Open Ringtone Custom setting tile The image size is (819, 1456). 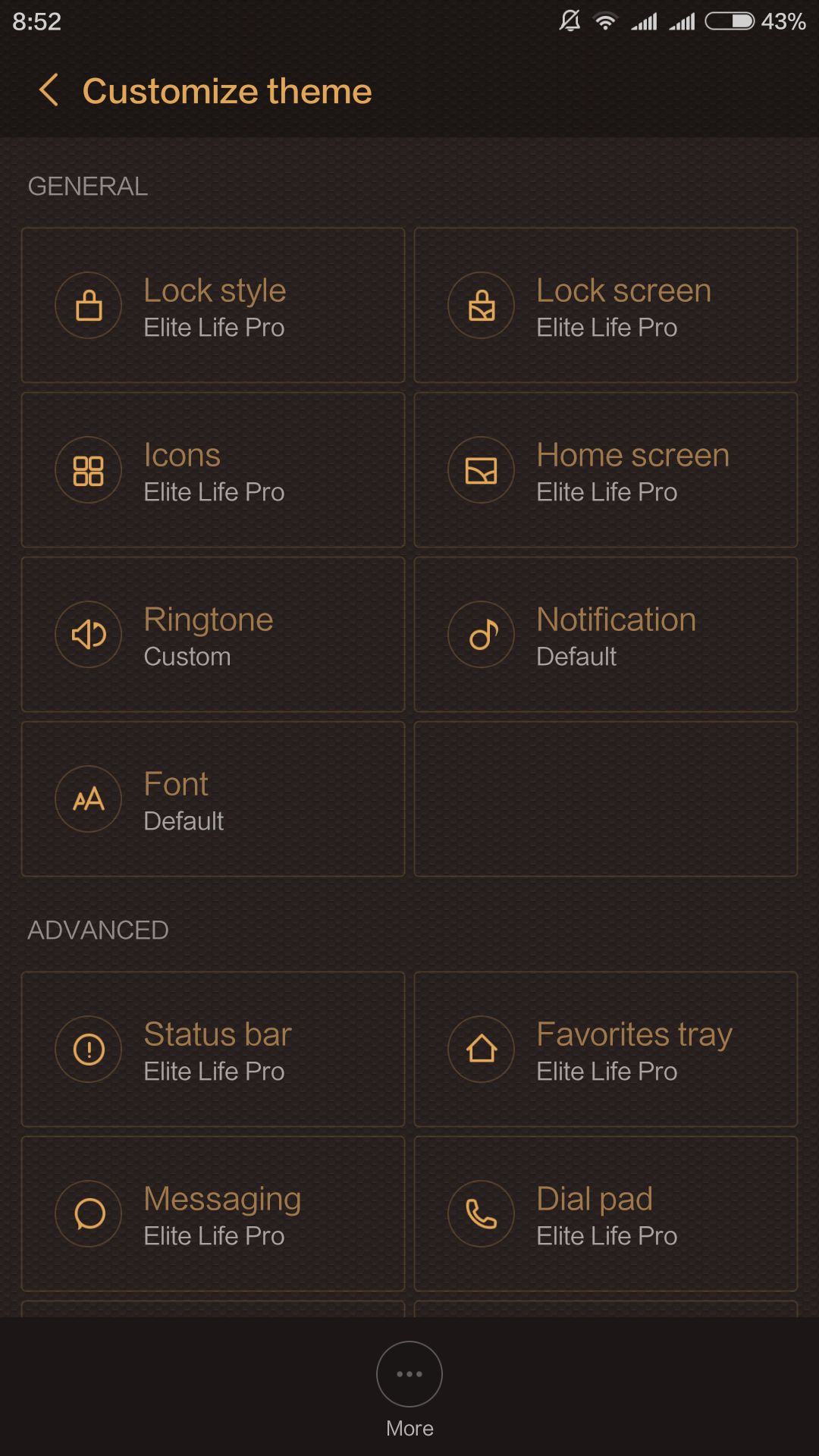(x=213, y=635)
